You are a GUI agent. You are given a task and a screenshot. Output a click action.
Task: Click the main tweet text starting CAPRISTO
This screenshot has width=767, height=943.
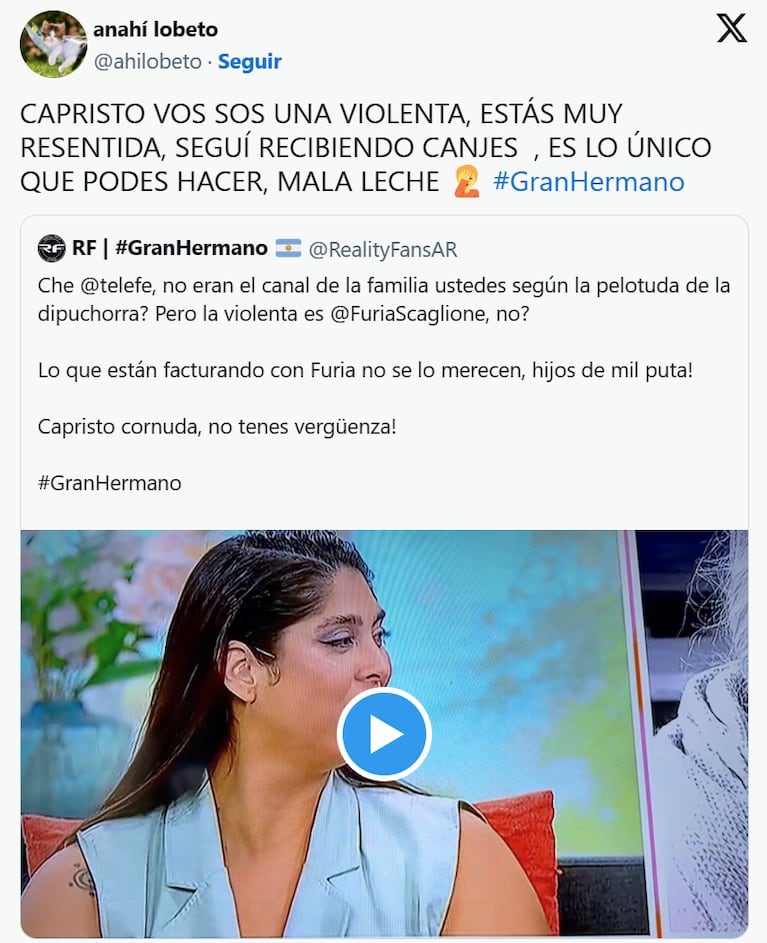click(366, 148)
